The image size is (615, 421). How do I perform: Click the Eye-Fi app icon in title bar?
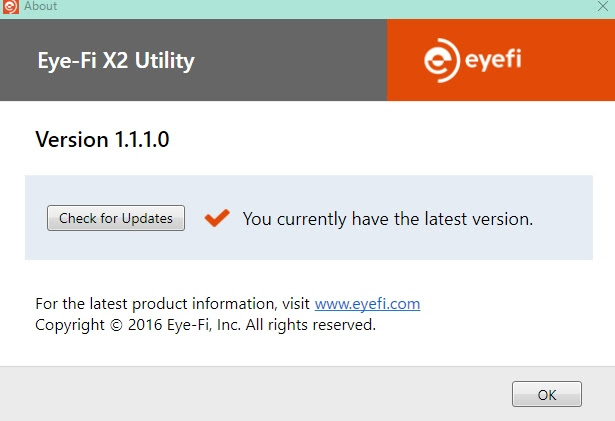9,6
